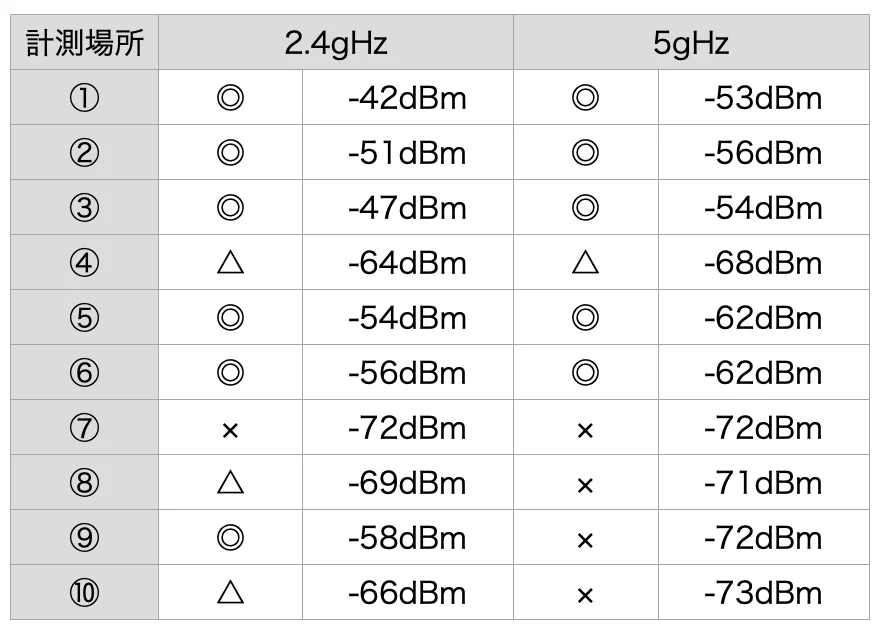Click the circled number ④ row label
The image size is (882, 636).
click(84, 263)
